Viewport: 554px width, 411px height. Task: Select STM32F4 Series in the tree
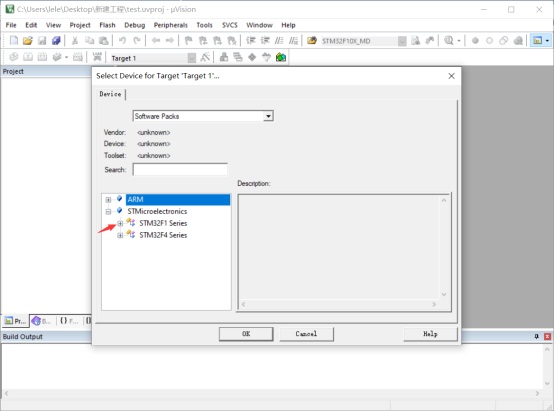pyautogui.click(x=163, y=235)
